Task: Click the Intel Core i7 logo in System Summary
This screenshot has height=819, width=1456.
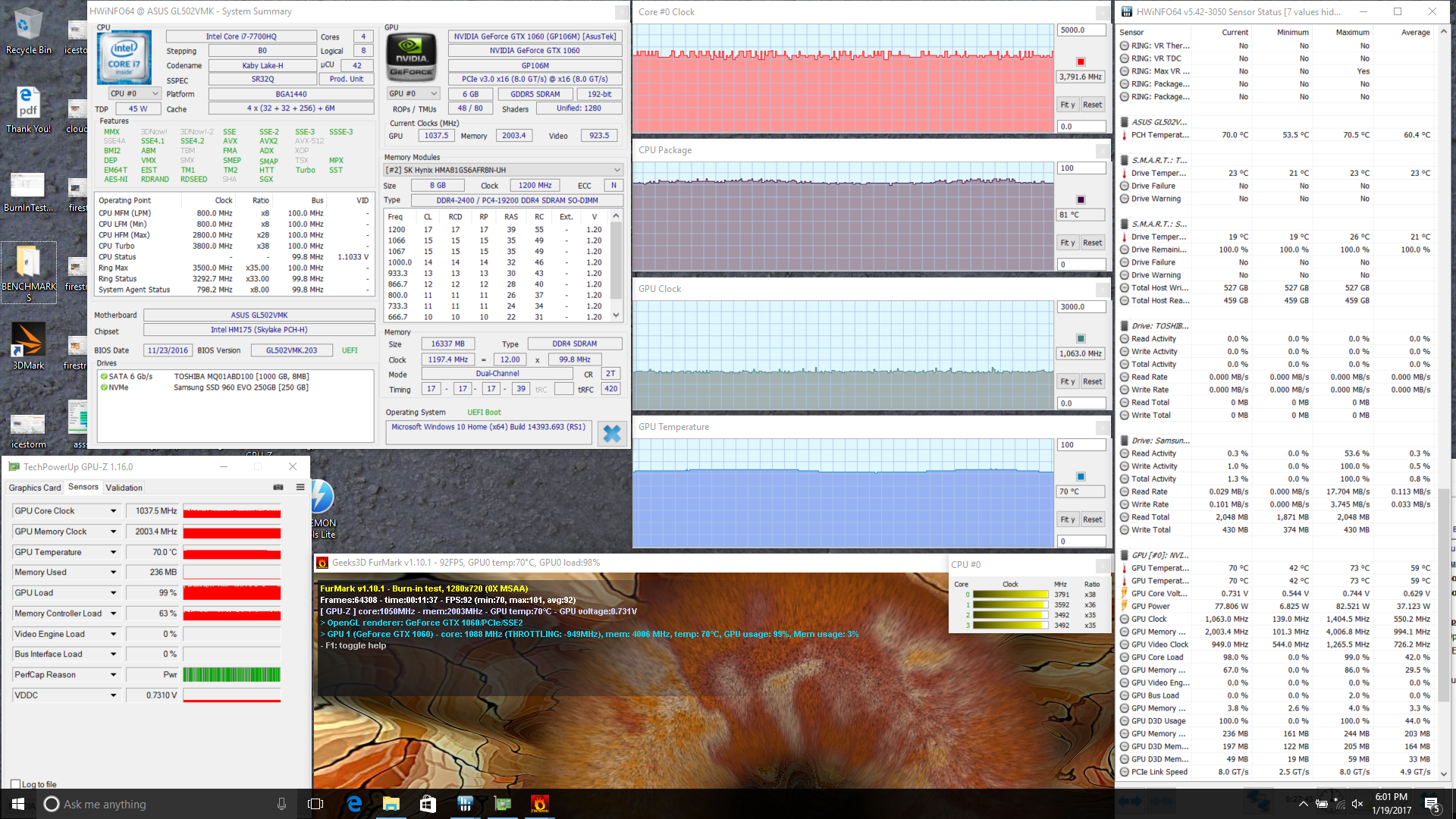Action: click(124, 57)
